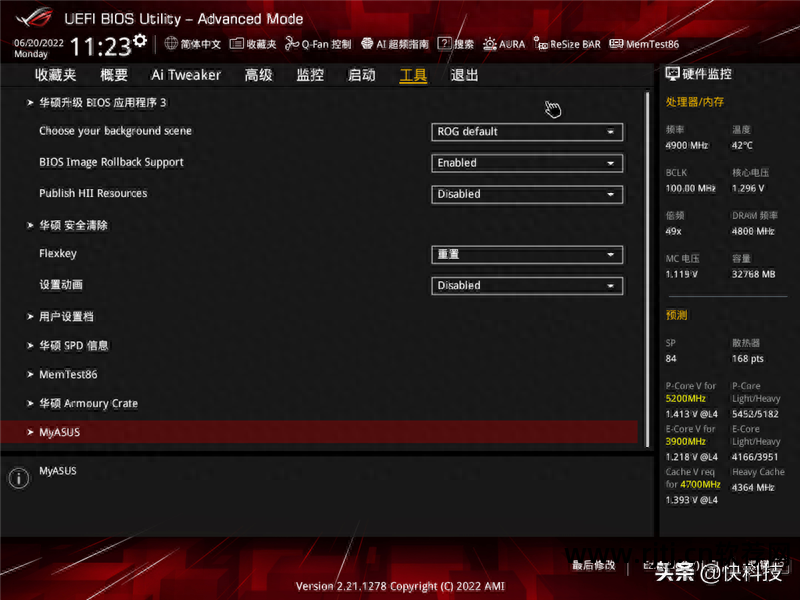
Task: Click the 5200MHz P-Core value
Action: [x=686, y=398]
